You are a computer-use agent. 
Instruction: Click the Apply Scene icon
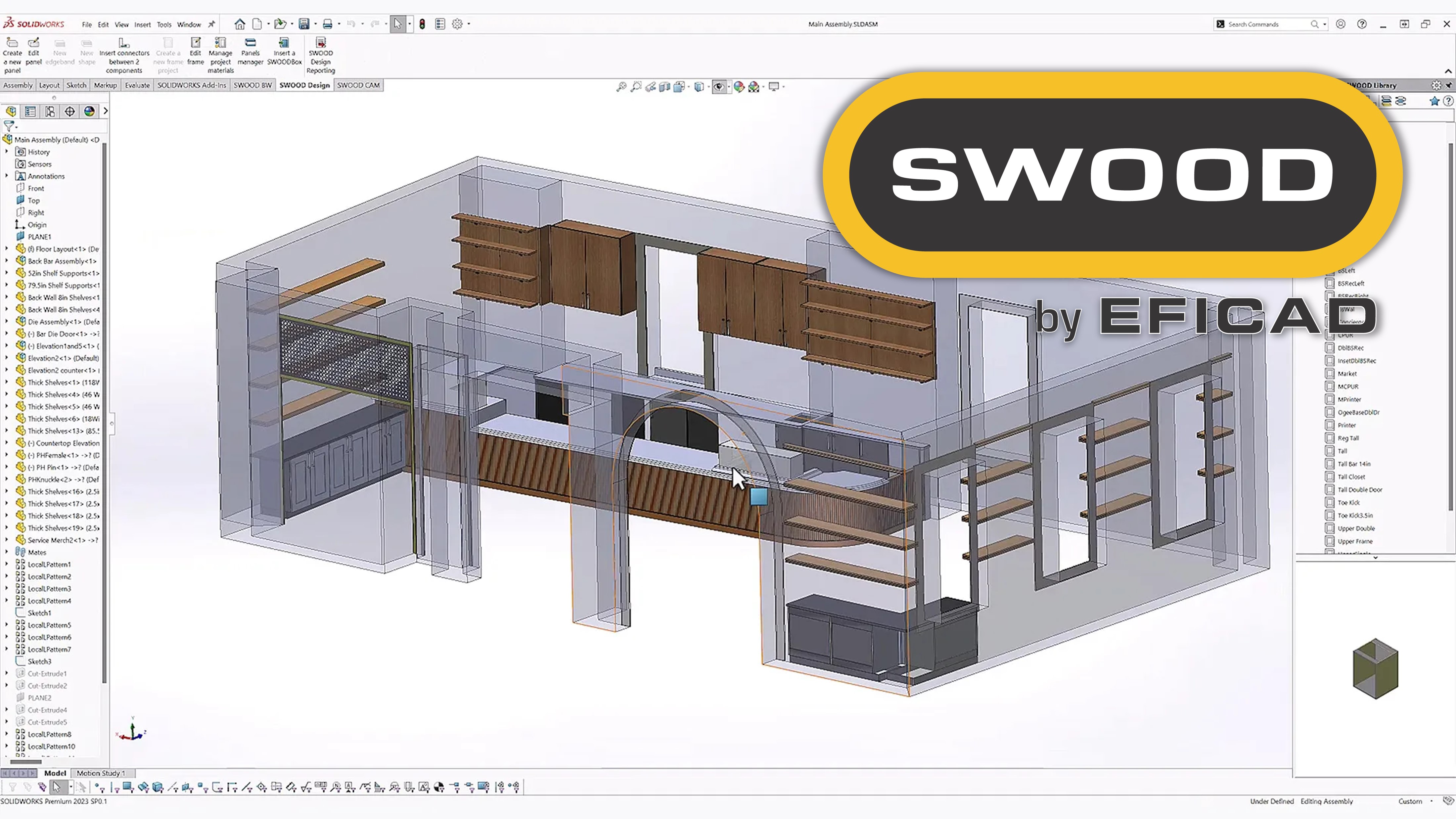[x=753, y=86]
